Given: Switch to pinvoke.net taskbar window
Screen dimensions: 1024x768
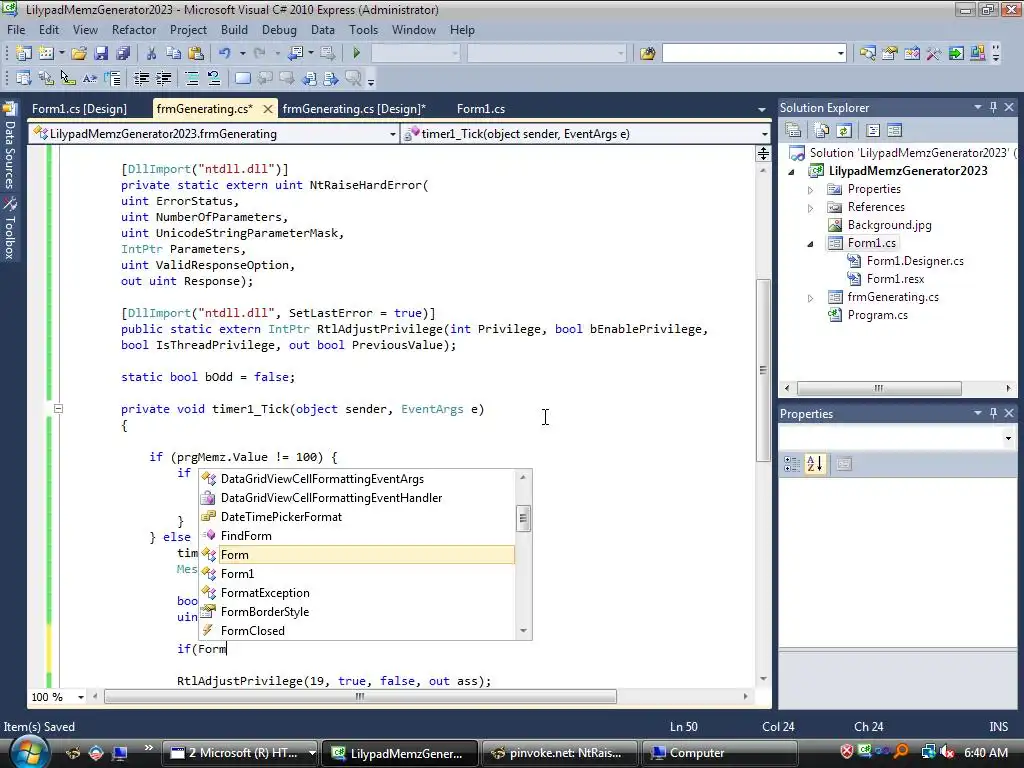Looking at the screenshot, I should (x=560, y=753).
